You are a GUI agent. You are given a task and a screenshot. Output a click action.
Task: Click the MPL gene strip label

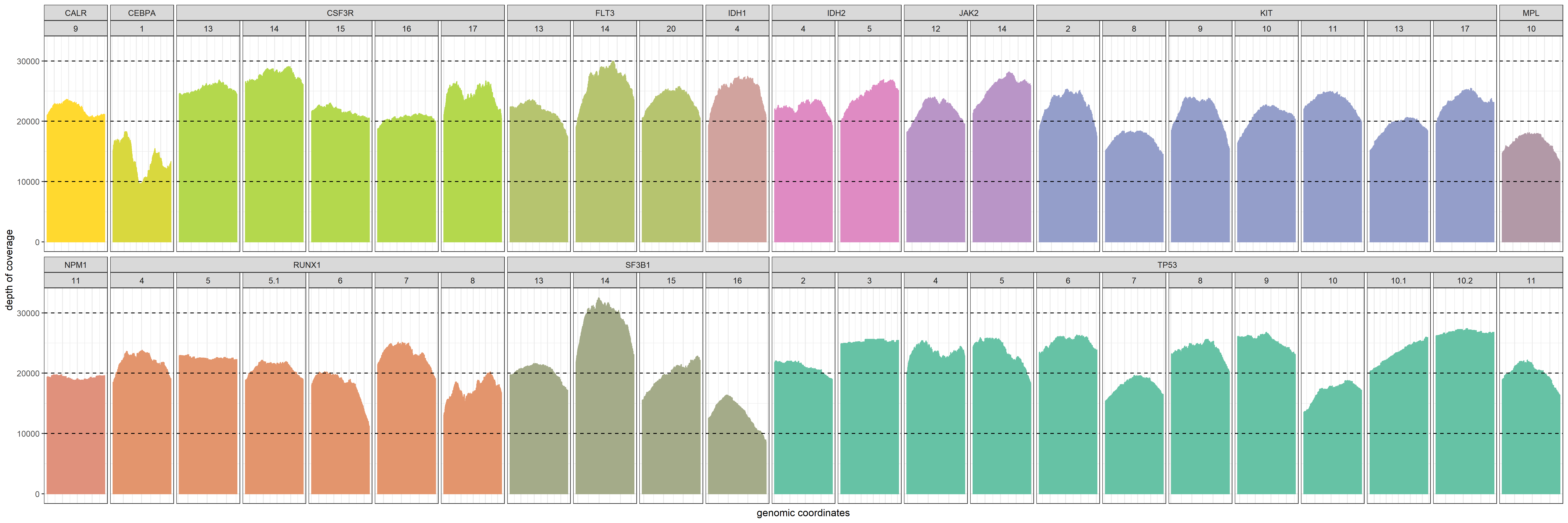[x=1531, y=13]
